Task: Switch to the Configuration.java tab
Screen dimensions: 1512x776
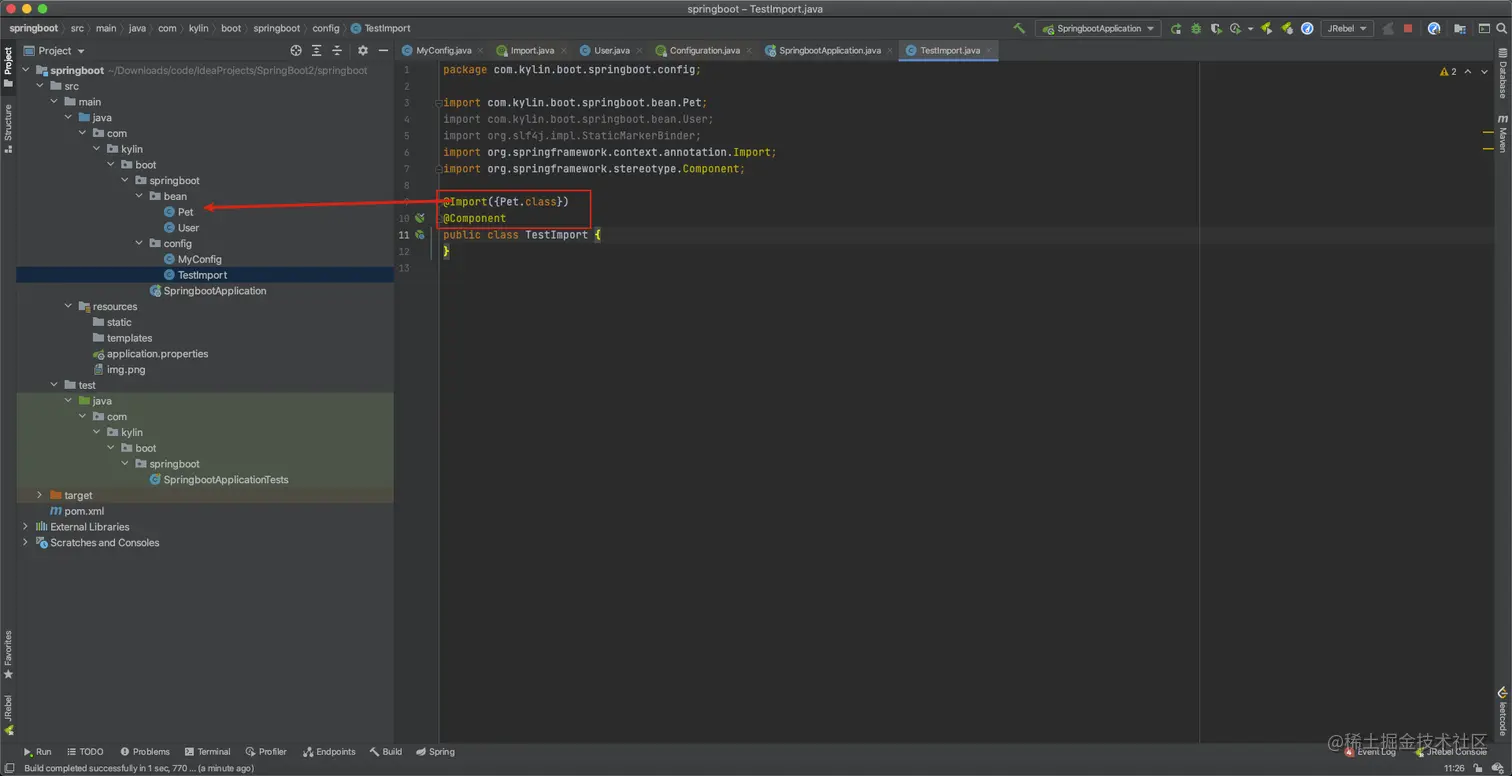Action: click(x=704, y=50)
